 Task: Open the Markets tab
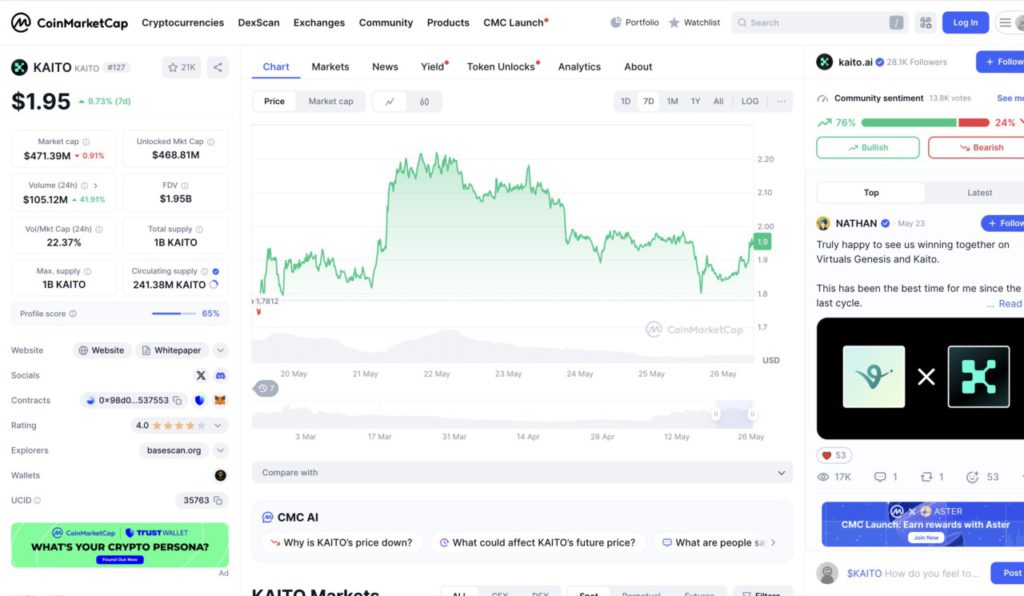[x=330, y=67]
